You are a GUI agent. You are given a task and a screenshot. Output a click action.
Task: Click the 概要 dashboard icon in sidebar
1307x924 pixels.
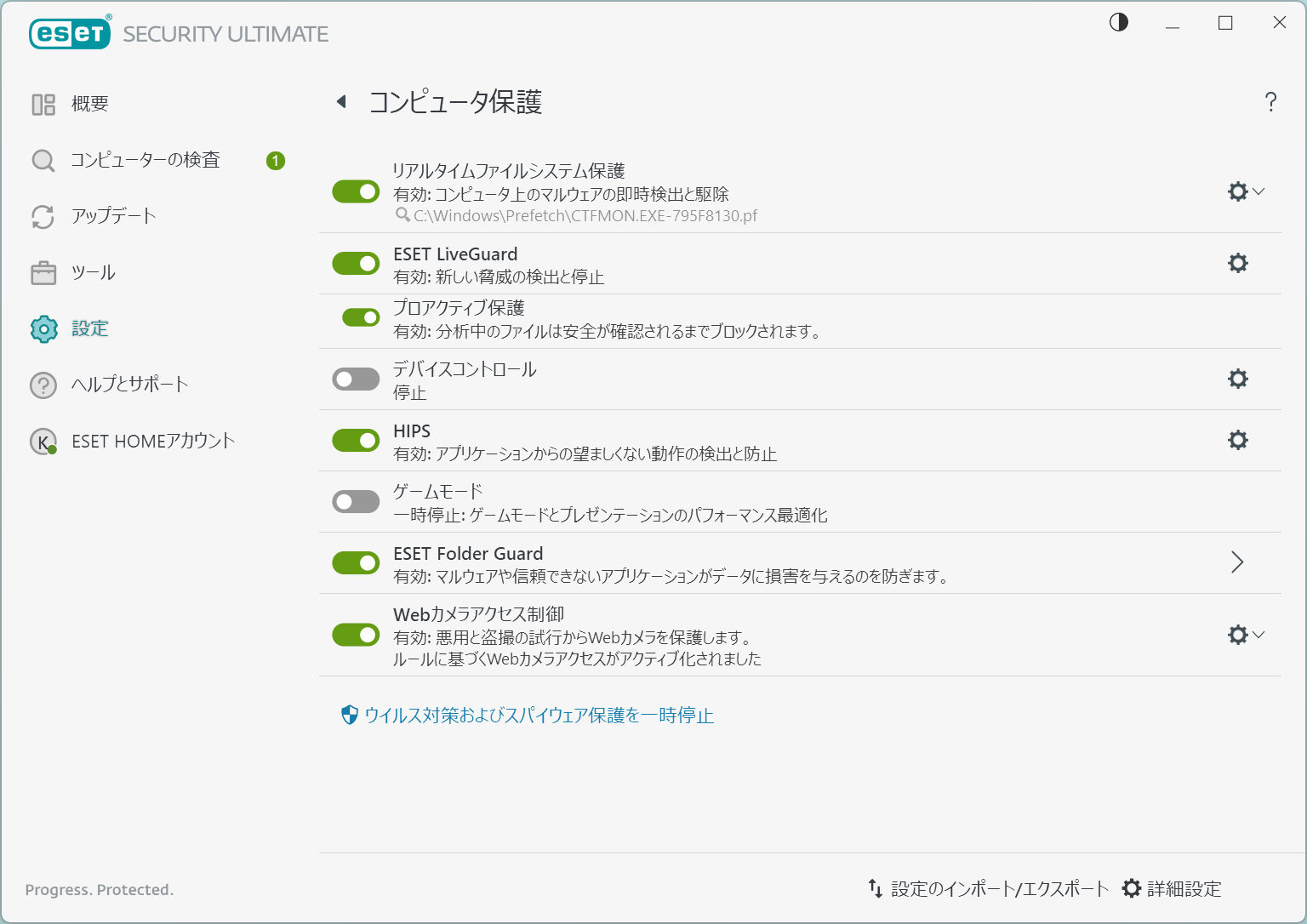pyautogui.click(x=43, y=104)
